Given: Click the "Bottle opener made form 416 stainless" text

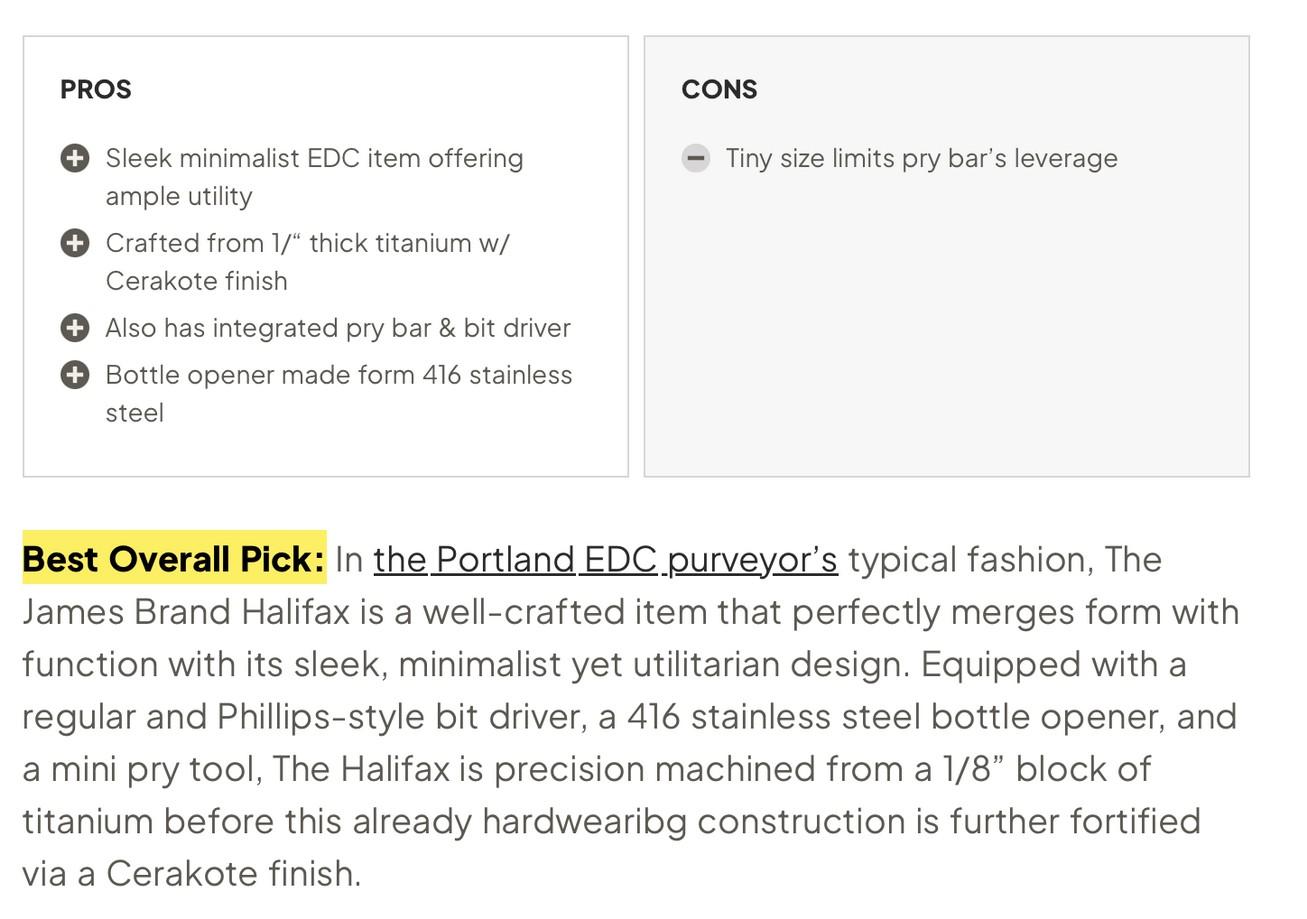Looking at the screenshot, I should (x=339, y=375).
